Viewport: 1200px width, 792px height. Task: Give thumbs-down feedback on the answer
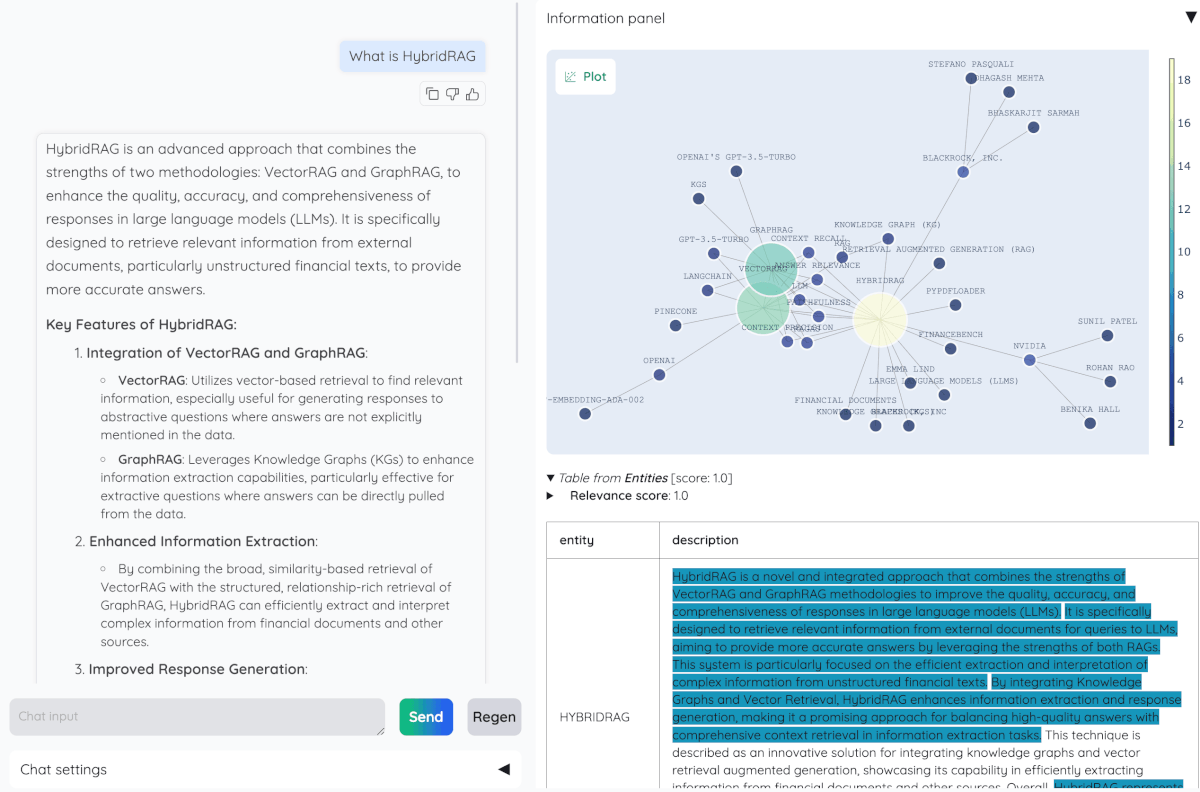point(452,93)
